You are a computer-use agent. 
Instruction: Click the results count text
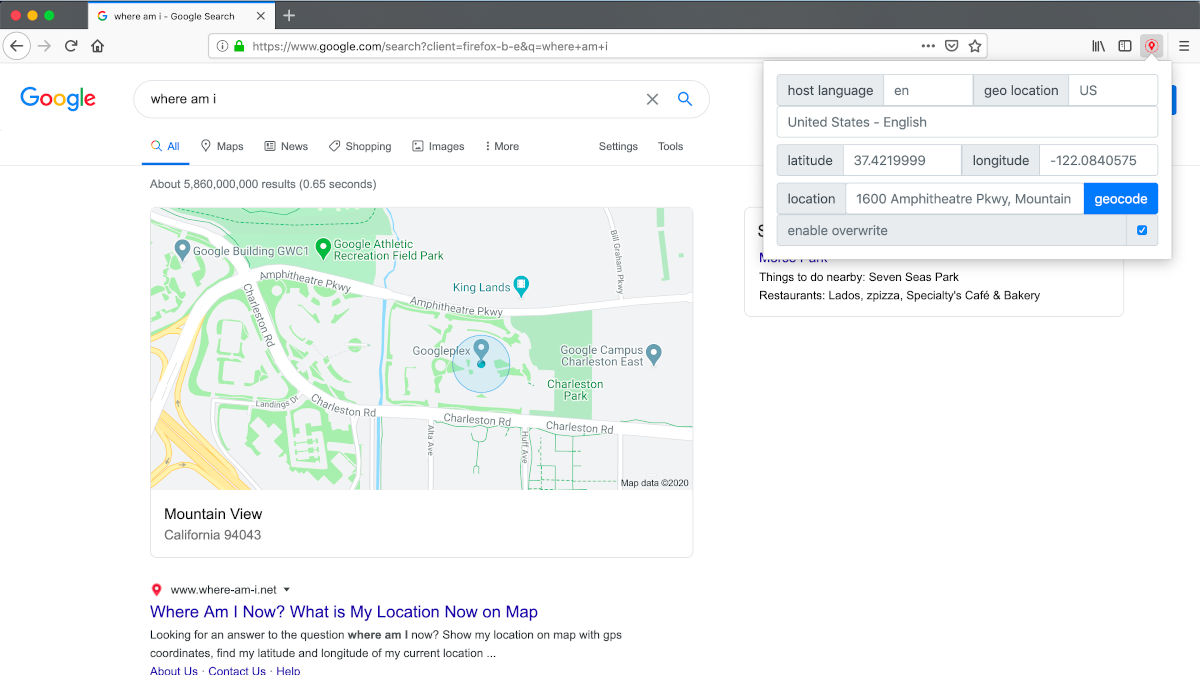(x=263, y=184)
